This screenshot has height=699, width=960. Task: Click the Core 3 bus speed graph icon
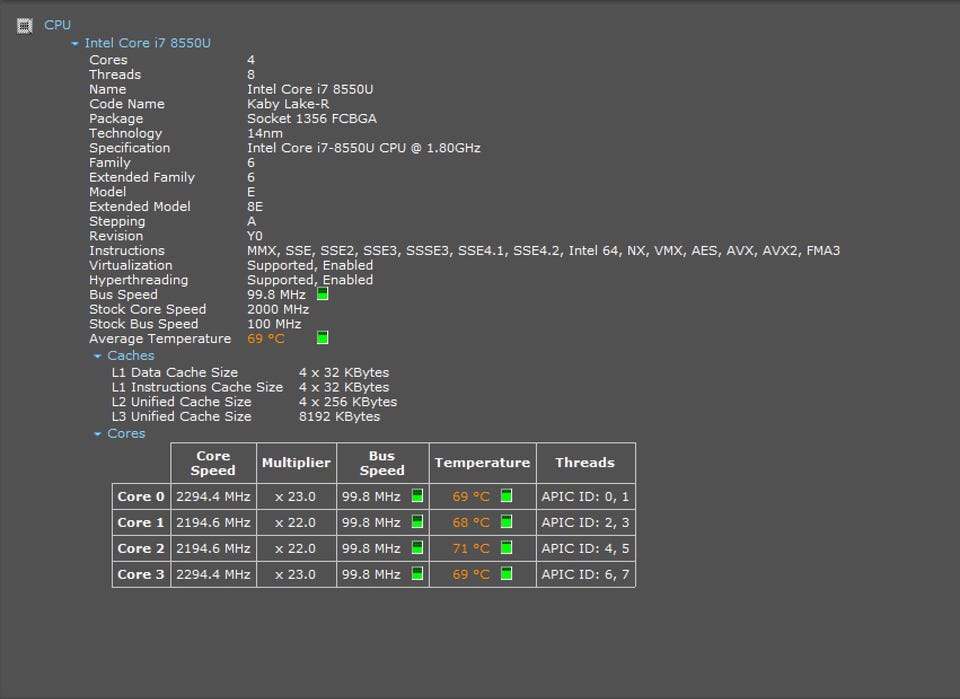click(x=417, y=574)
